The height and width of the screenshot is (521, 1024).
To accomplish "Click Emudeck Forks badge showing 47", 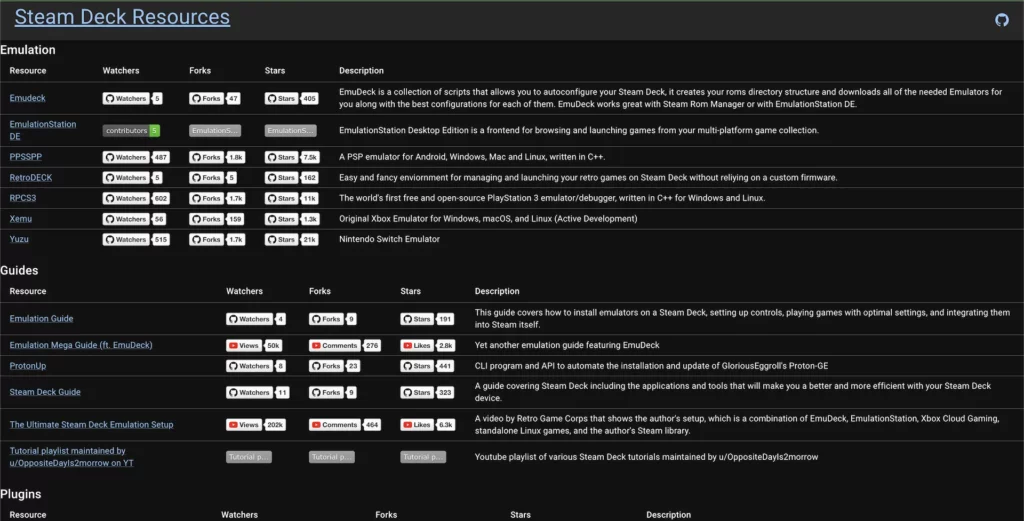I will point(214,99).
